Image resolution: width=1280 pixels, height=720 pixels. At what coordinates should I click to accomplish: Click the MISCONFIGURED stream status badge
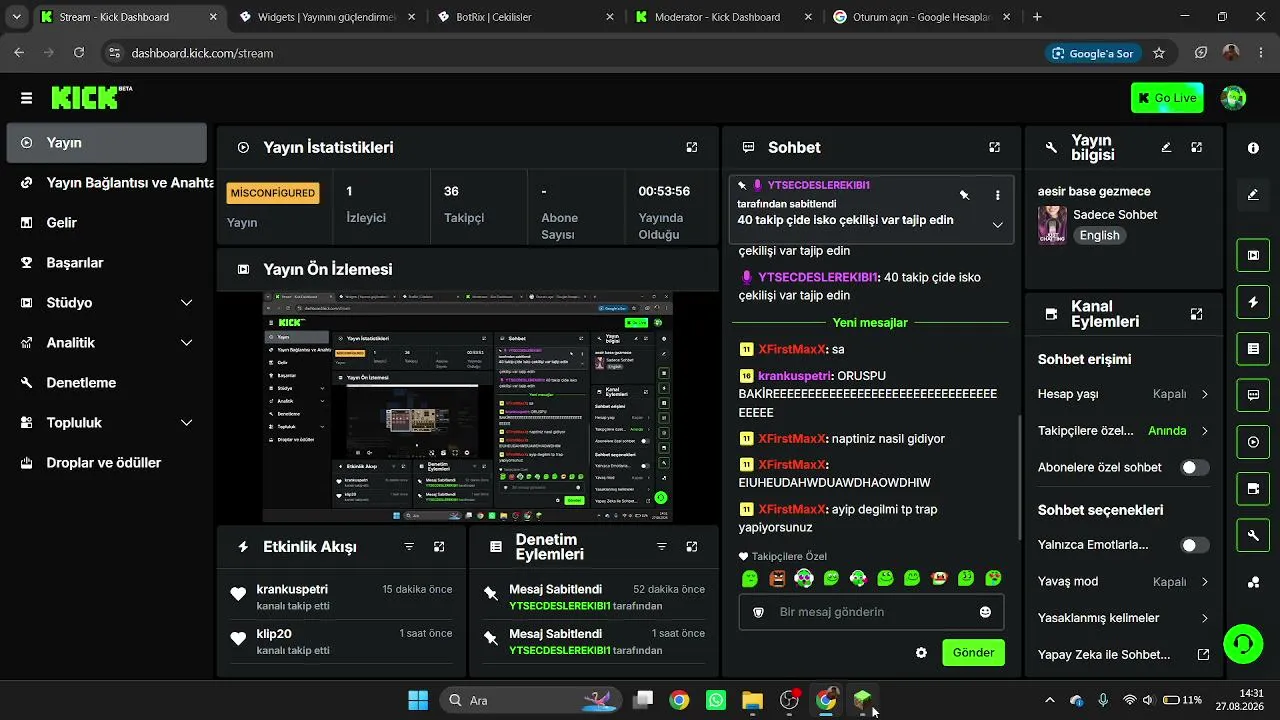tap(273, 193)
